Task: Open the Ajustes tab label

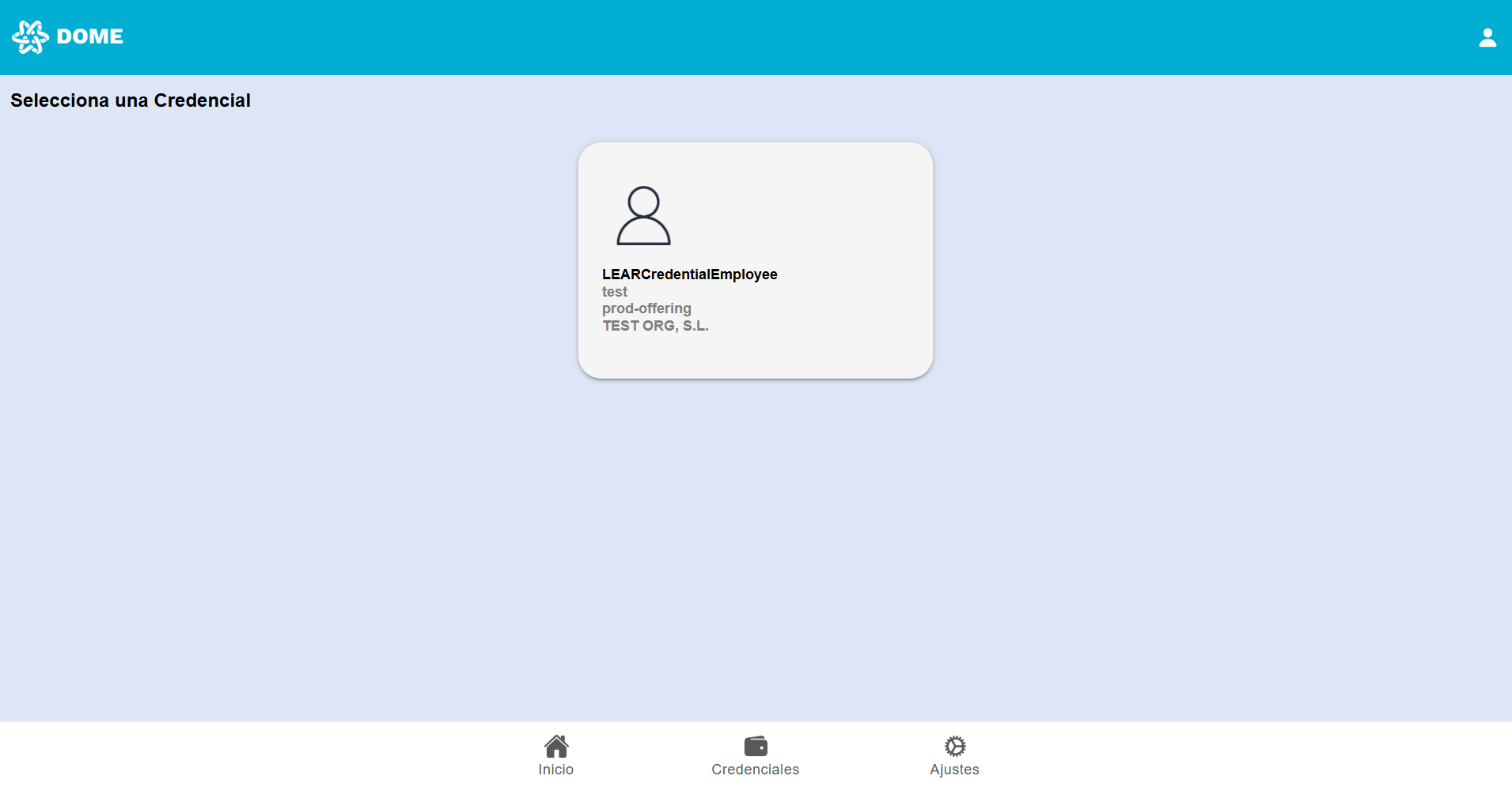Action: click(x=954, y=770)
